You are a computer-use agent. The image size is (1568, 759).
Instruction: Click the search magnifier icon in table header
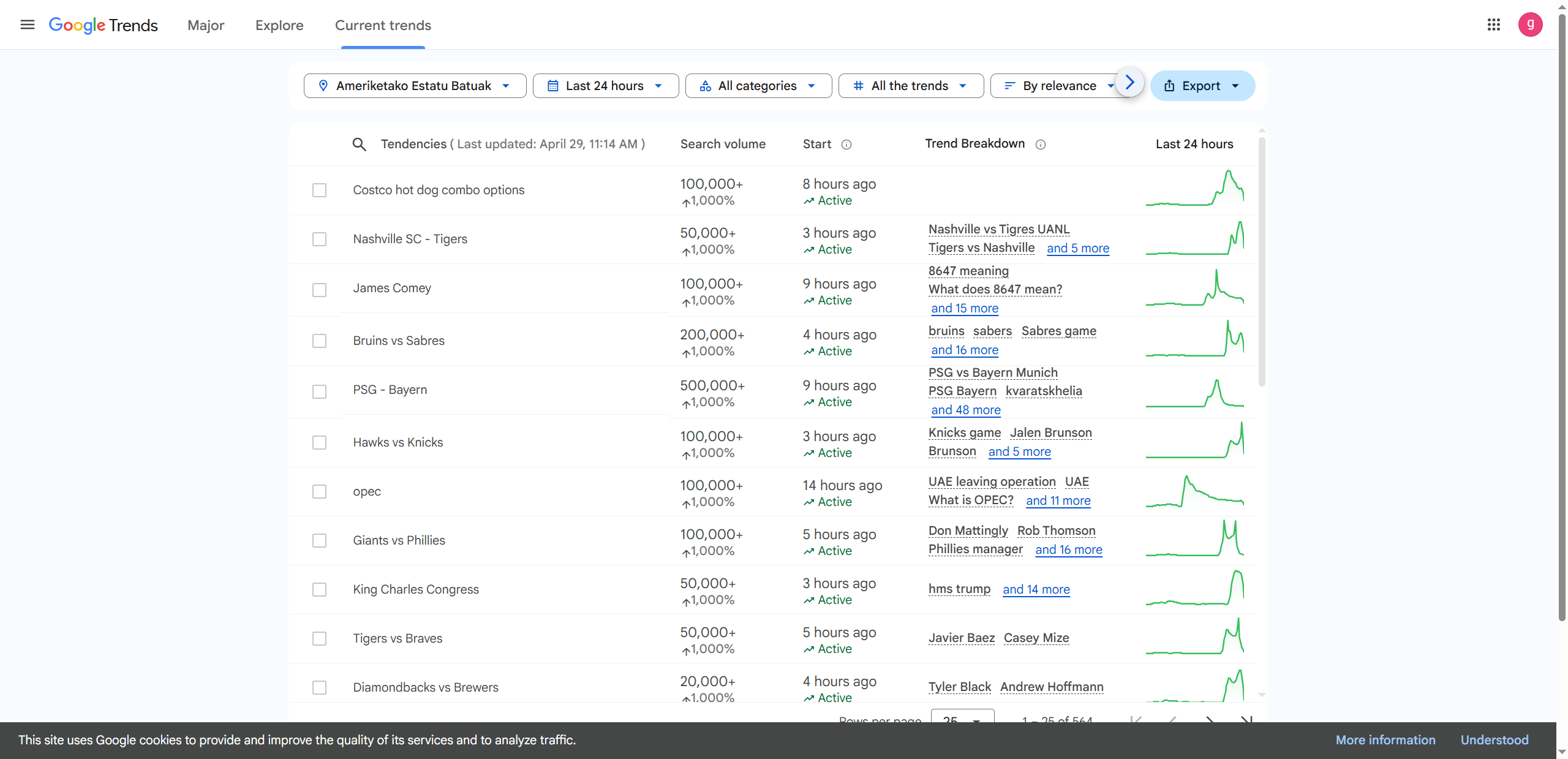pyautogui.click(x=359, y=145)
